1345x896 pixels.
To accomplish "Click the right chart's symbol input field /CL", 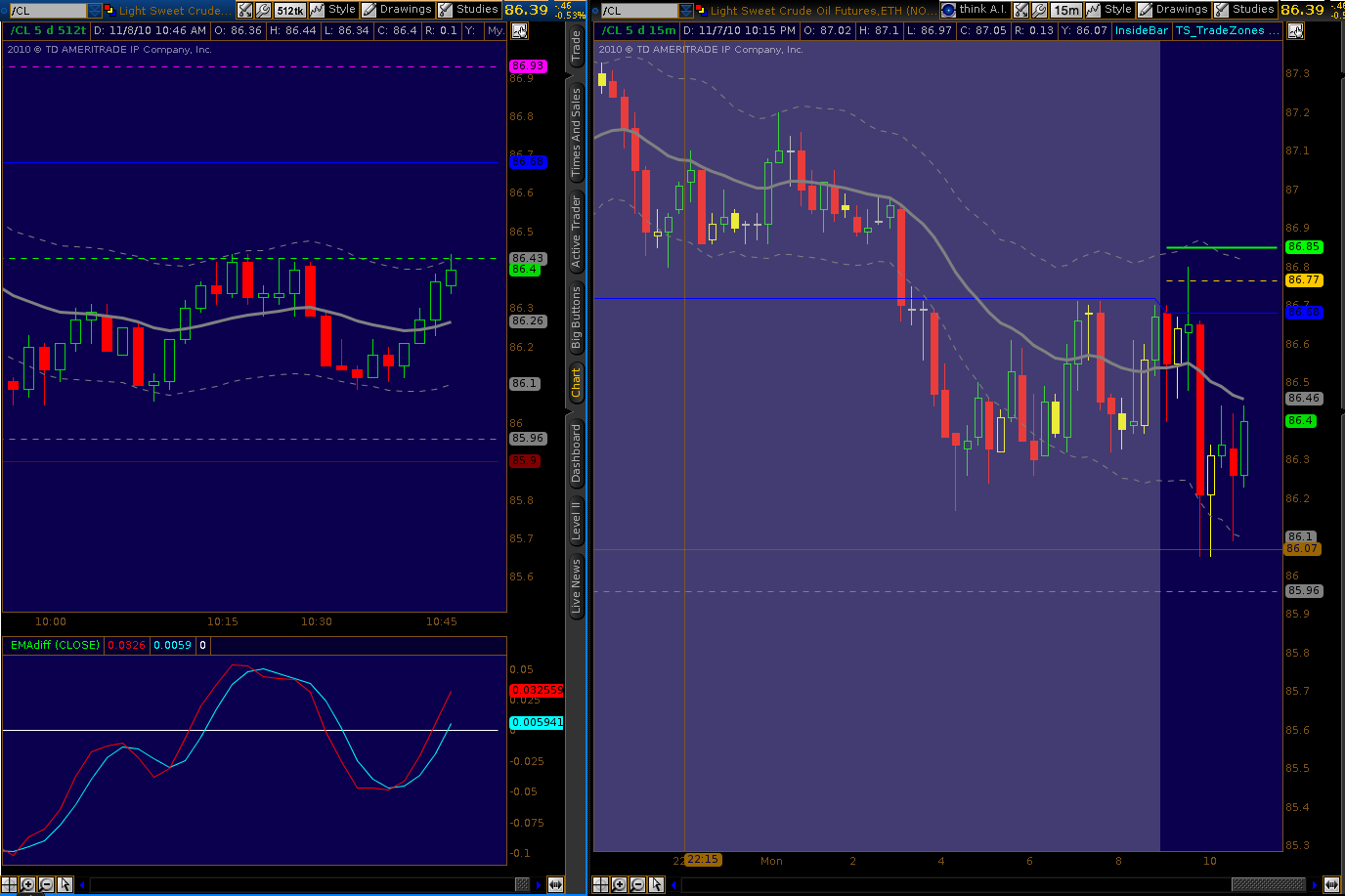I will coord(638,10).
